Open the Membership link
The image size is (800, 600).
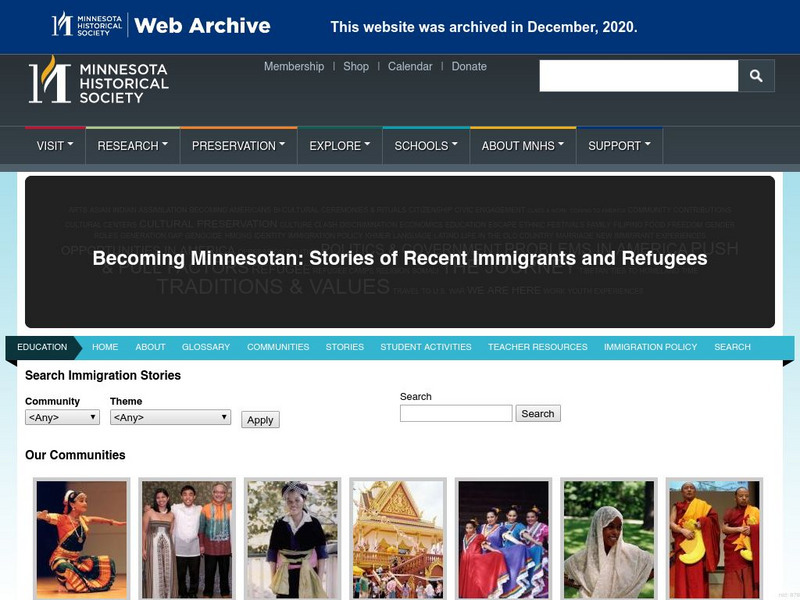pyautogui.click(x=294, y=66)
